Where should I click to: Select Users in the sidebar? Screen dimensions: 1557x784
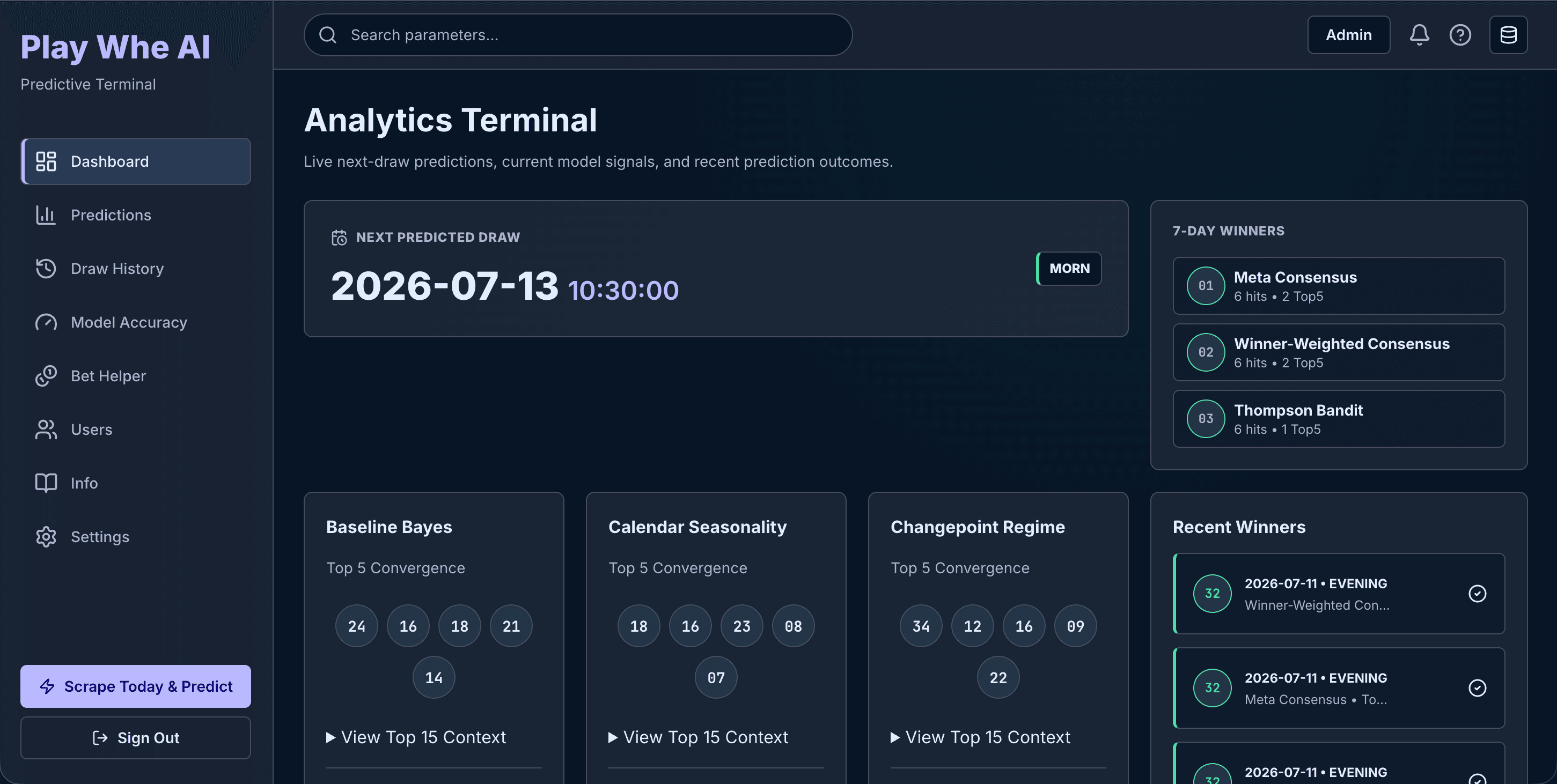136,430
